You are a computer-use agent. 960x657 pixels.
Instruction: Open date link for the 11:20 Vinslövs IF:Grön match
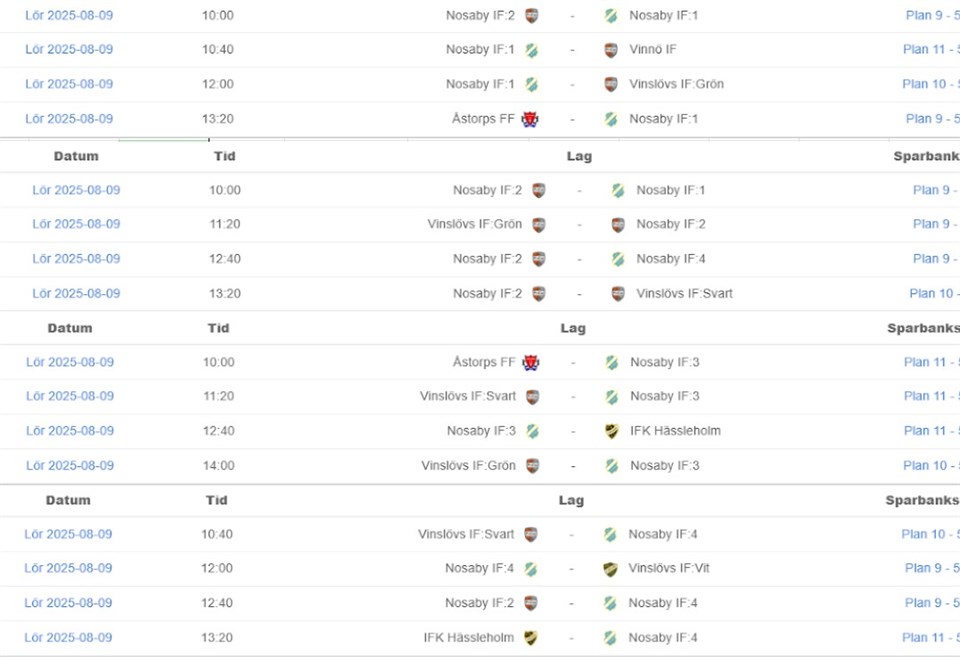(x=76, y=225)
